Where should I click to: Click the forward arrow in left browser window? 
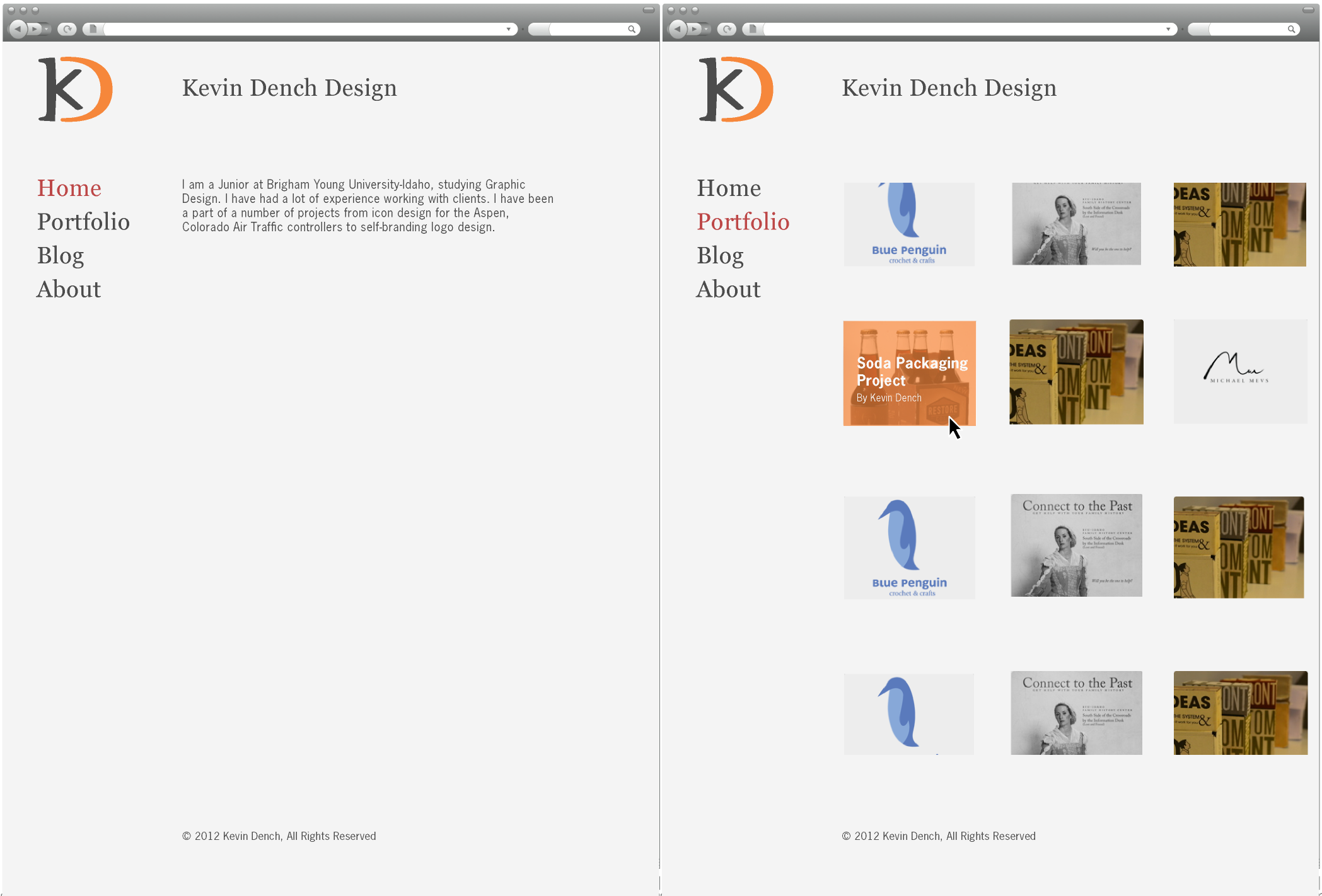point(35,29)
